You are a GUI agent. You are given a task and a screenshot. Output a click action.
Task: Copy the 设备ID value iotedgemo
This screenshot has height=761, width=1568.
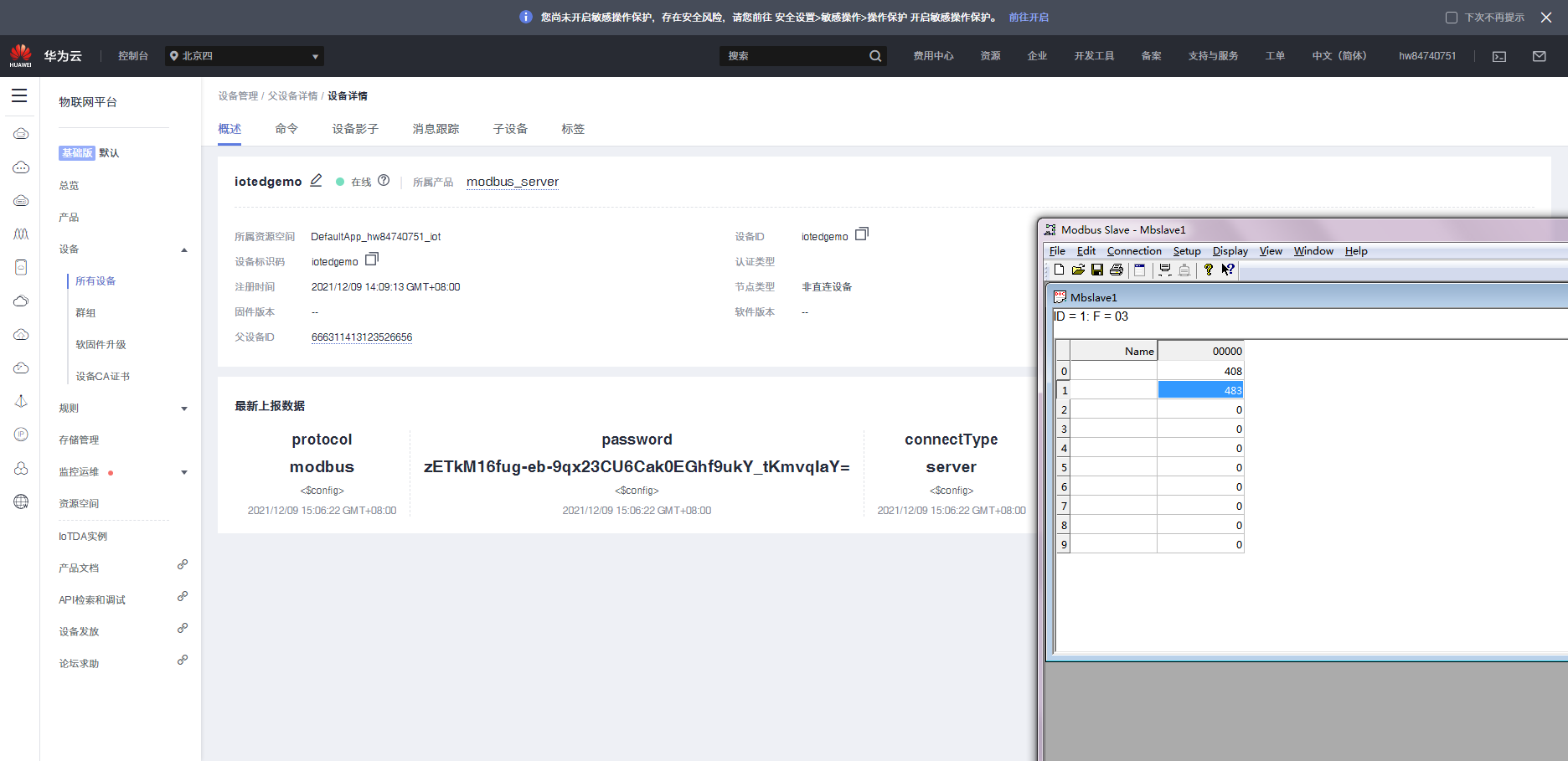(x=862, y=234)
